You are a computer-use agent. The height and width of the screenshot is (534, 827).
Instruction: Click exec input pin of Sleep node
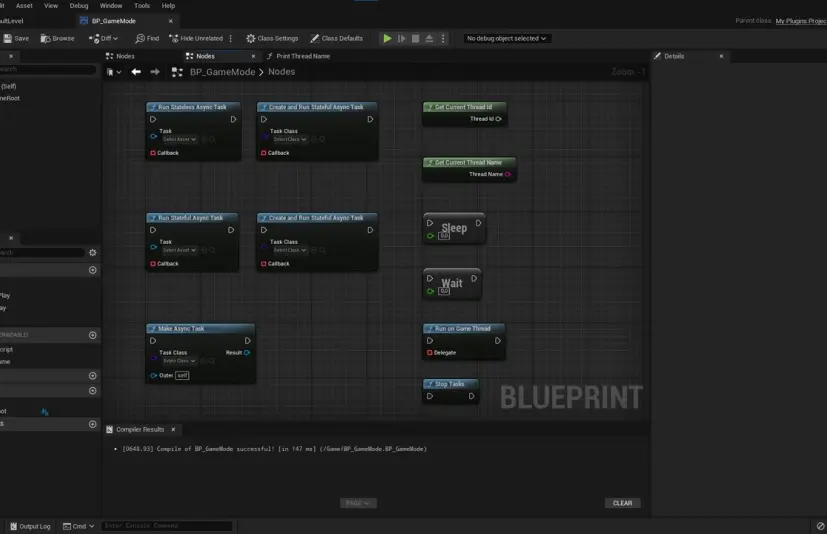430,223
